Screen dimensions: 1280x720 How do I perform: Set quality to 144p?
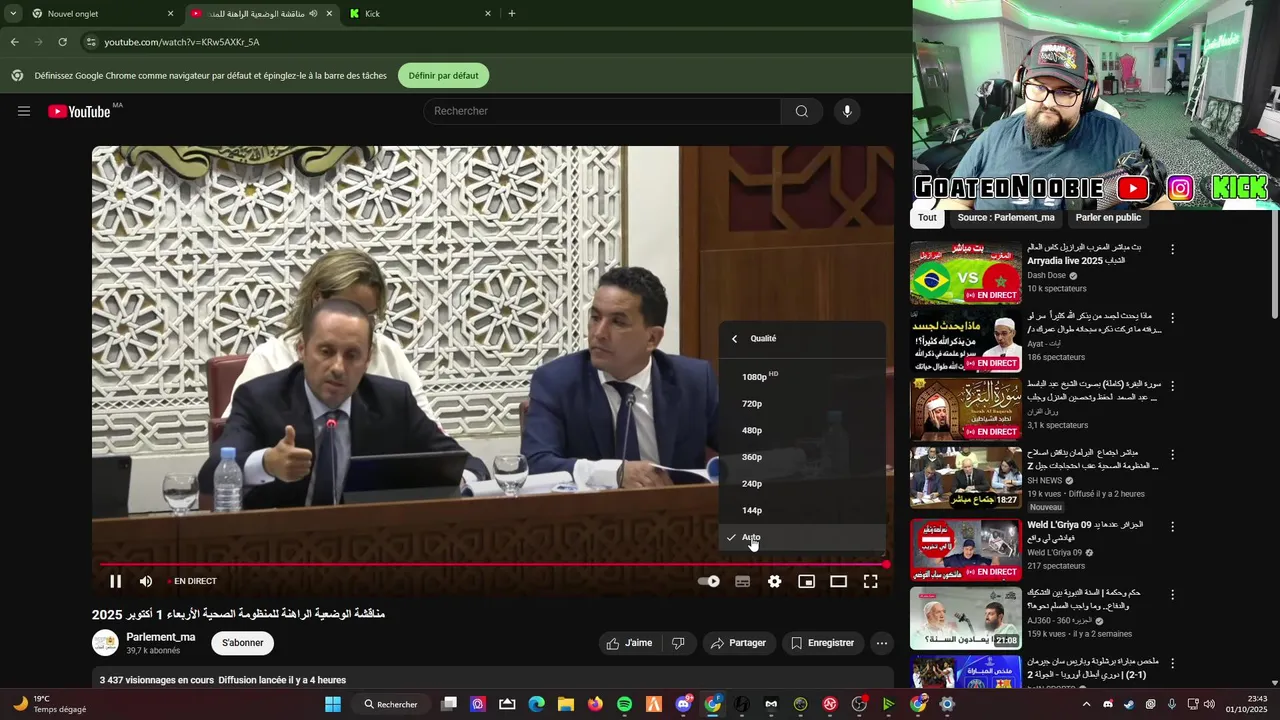click(802, 510)
